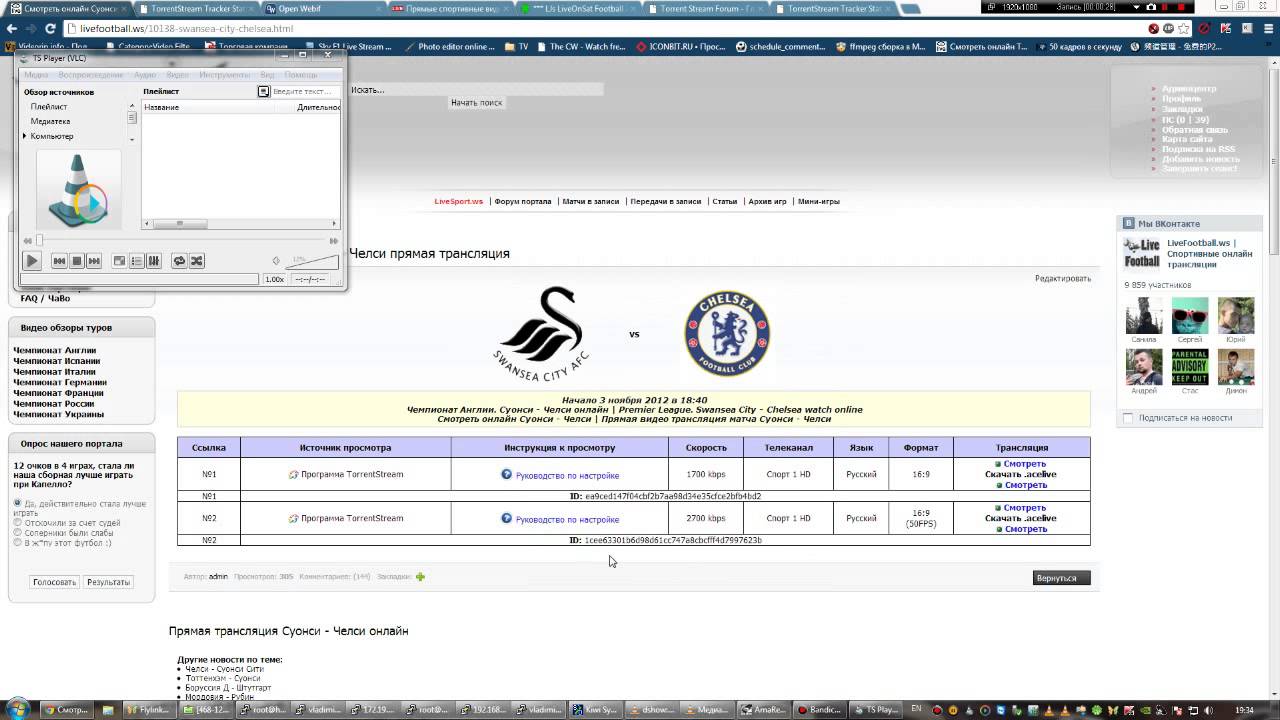
Task: Bookmark page with the star icon
Action: click(1184, 29)
